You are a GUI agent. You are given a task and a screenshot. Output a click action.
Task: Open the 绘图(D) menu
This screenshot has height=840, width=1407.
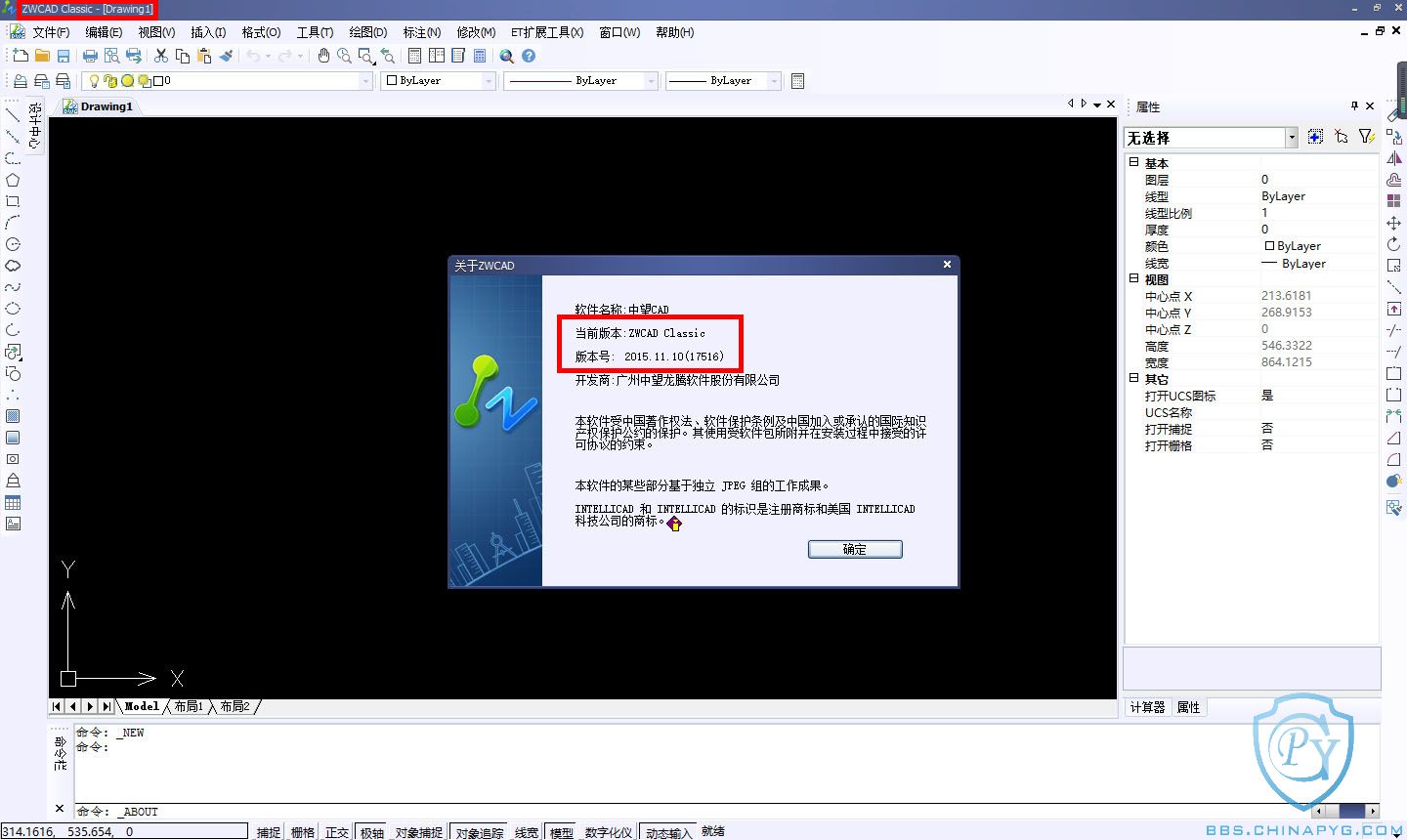[x=367, y=32]
